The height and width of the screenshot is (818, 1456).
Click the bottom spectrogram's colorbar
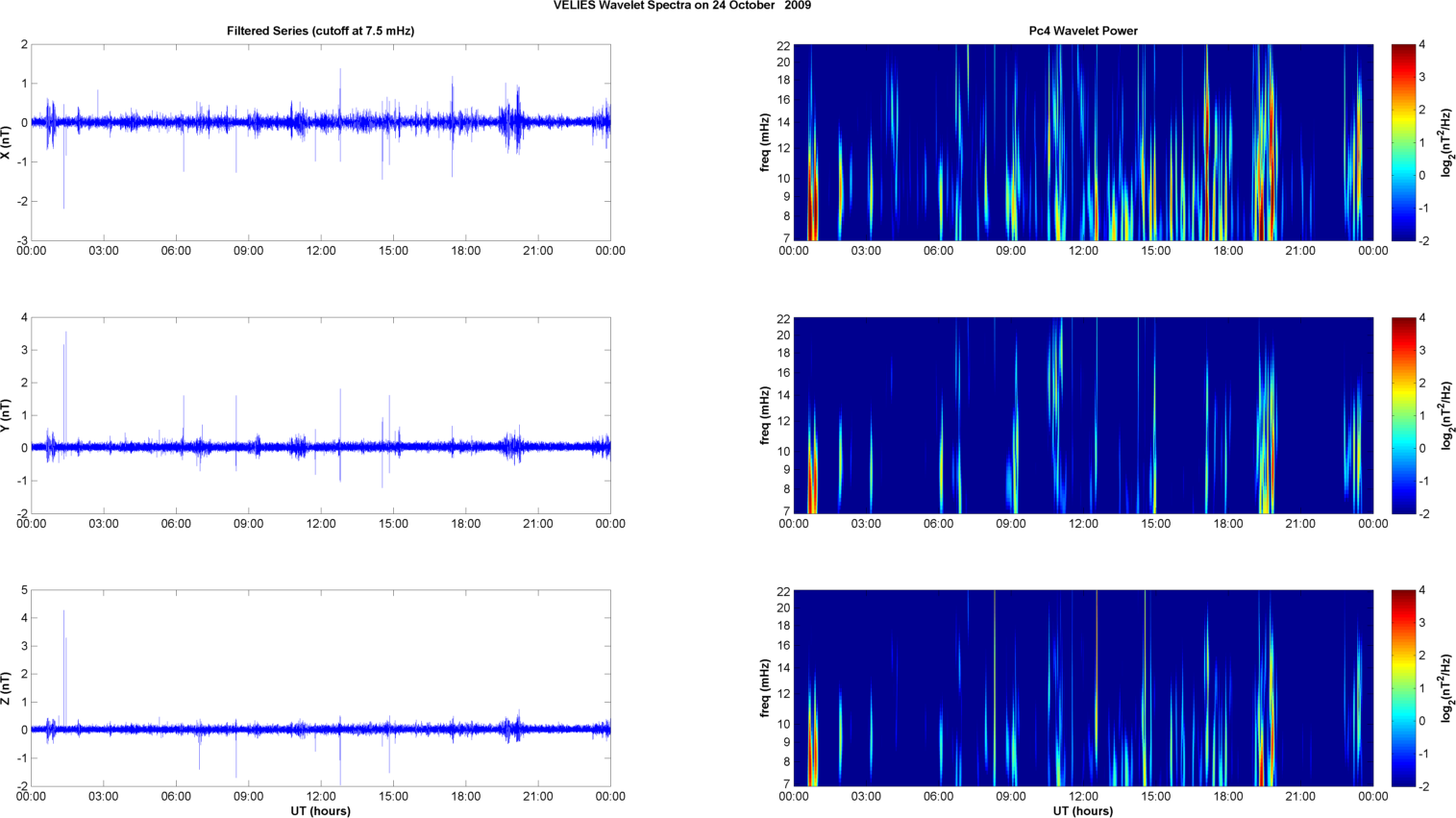[1403, 688]
